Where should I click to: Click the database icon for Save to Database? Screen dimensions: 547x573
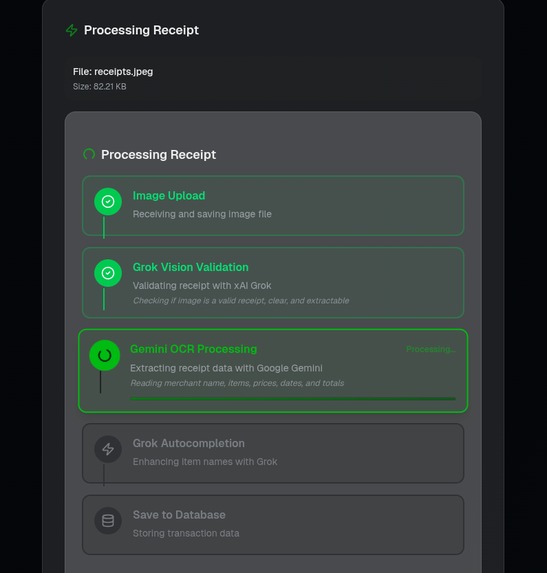click(108, 521)
